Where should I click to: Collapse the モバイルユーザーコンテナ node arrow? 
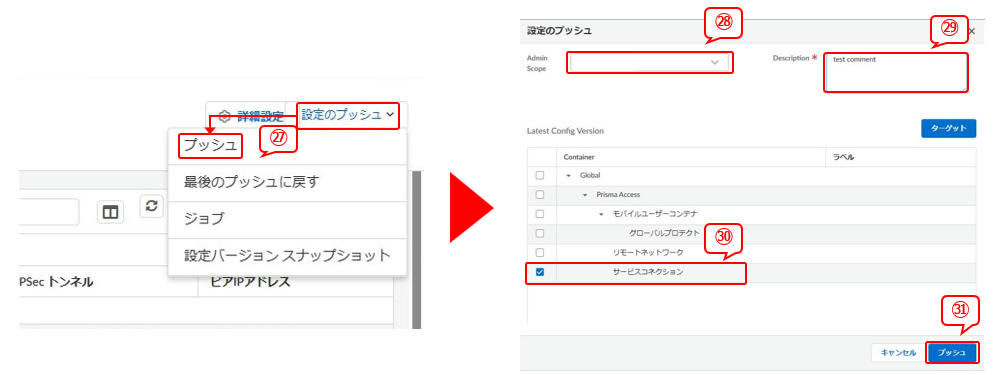(x=601, y=214)
